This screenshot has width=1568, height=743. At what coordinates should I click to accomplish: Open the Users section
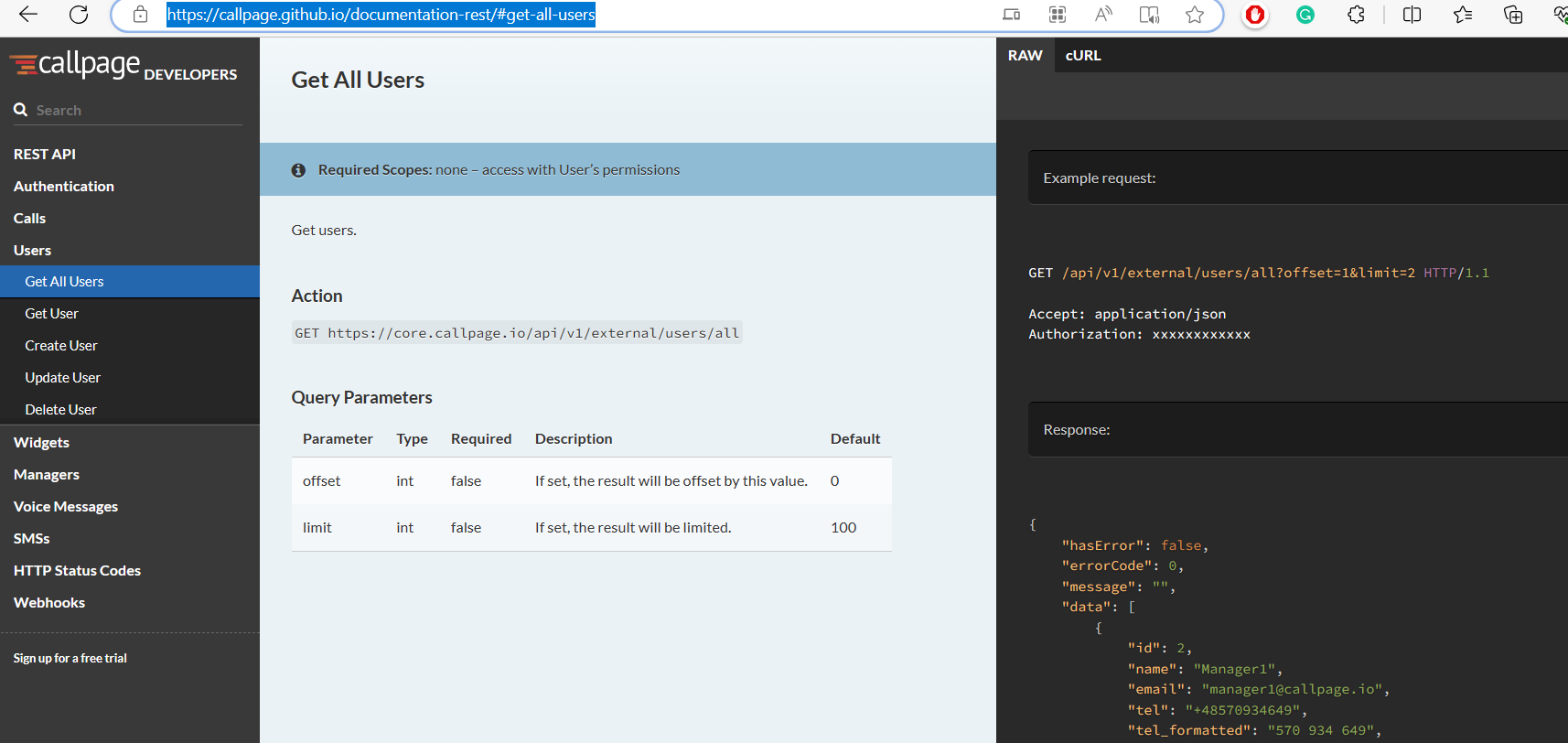click(x=32, y=250)
